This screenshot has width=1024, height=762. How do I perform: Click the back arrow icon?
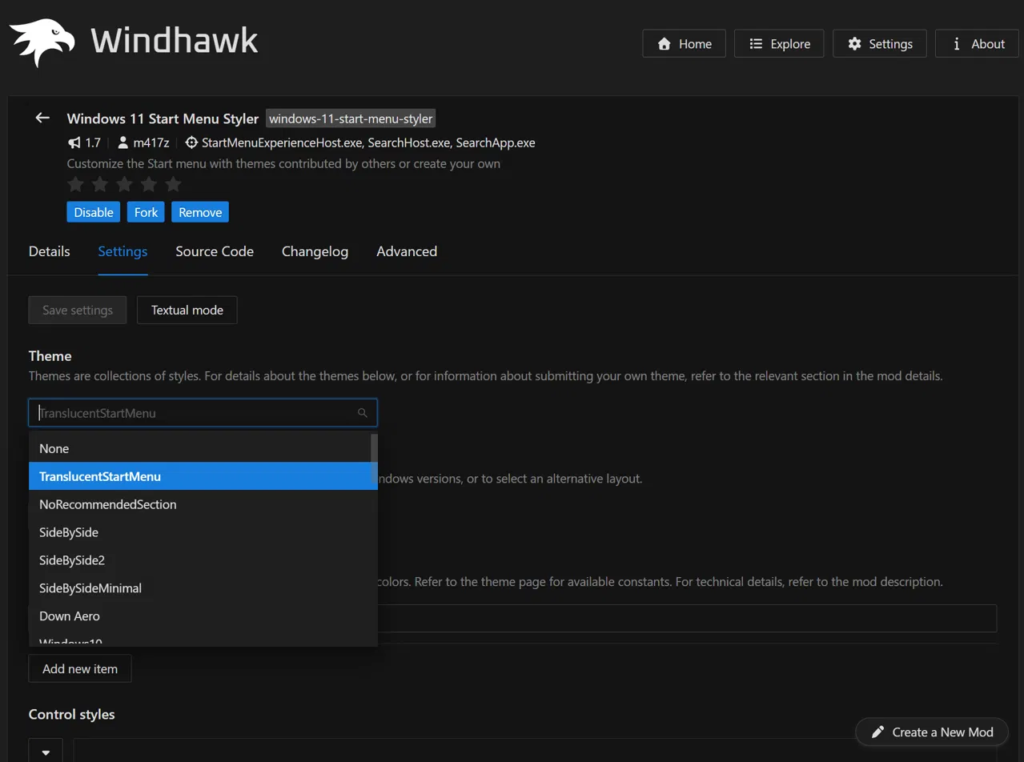coord(42,118)
